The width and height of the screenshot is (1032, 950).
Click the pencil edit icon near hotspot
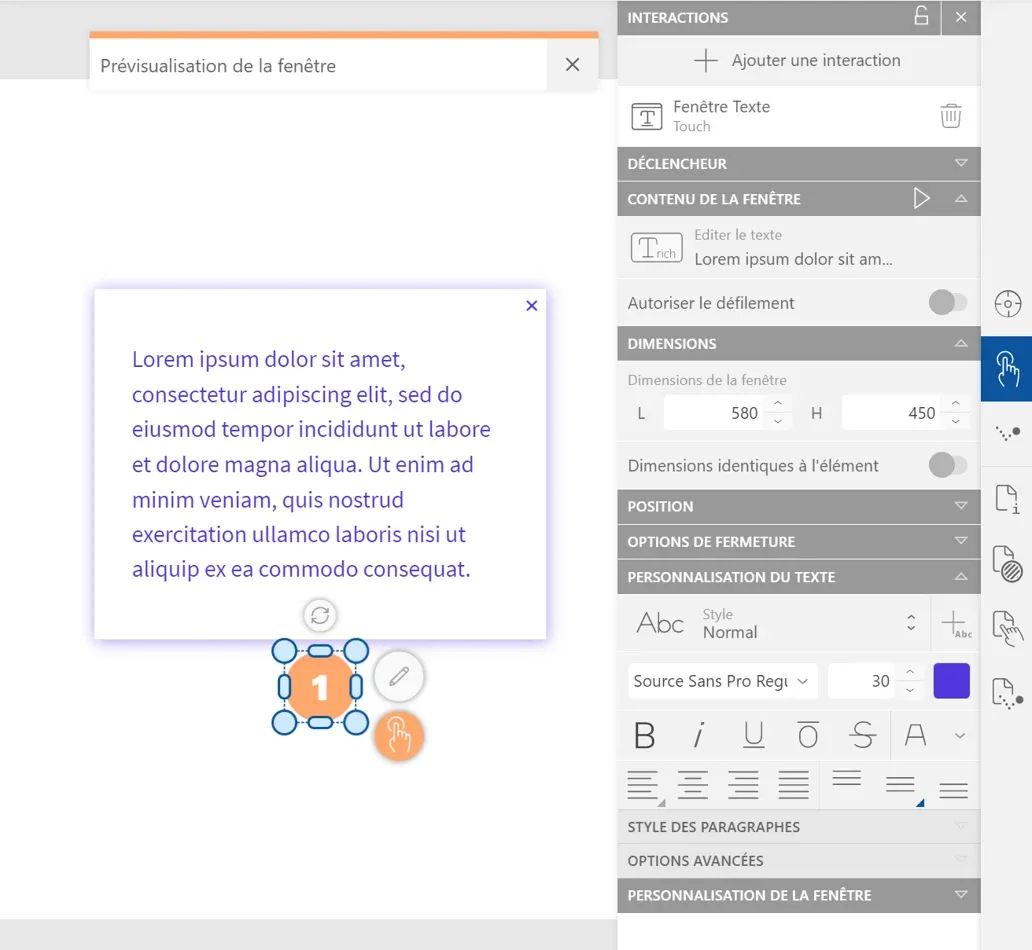[399, 677]
